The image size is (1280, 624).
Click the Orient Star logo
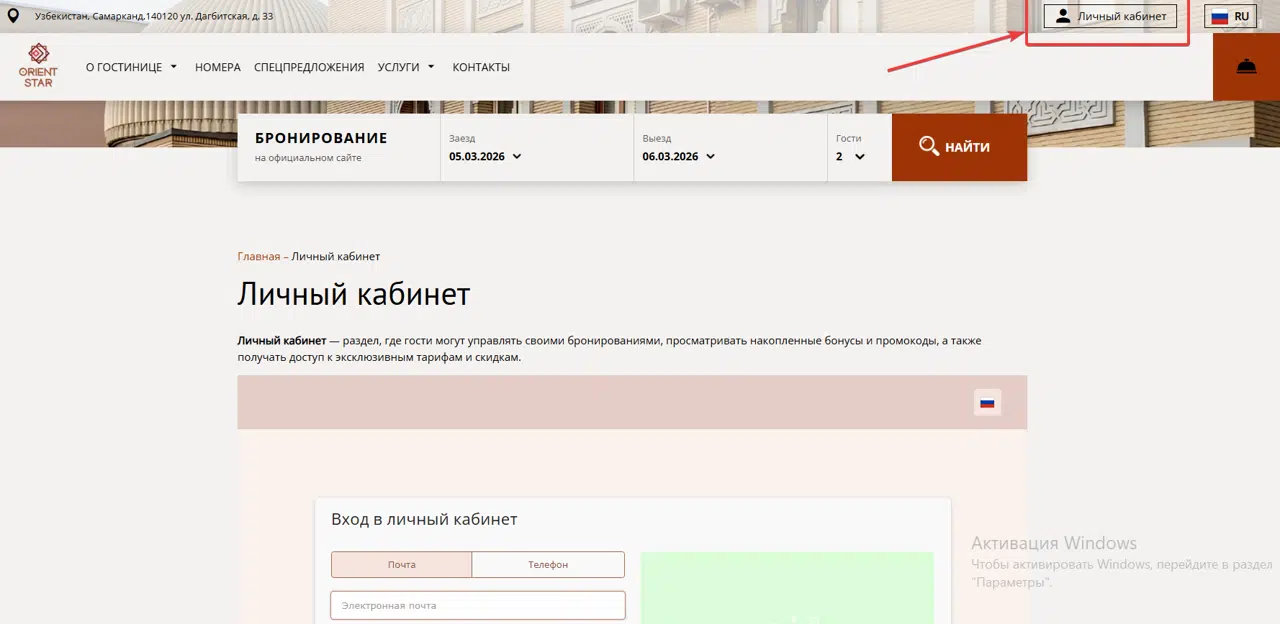click(38, 65)
